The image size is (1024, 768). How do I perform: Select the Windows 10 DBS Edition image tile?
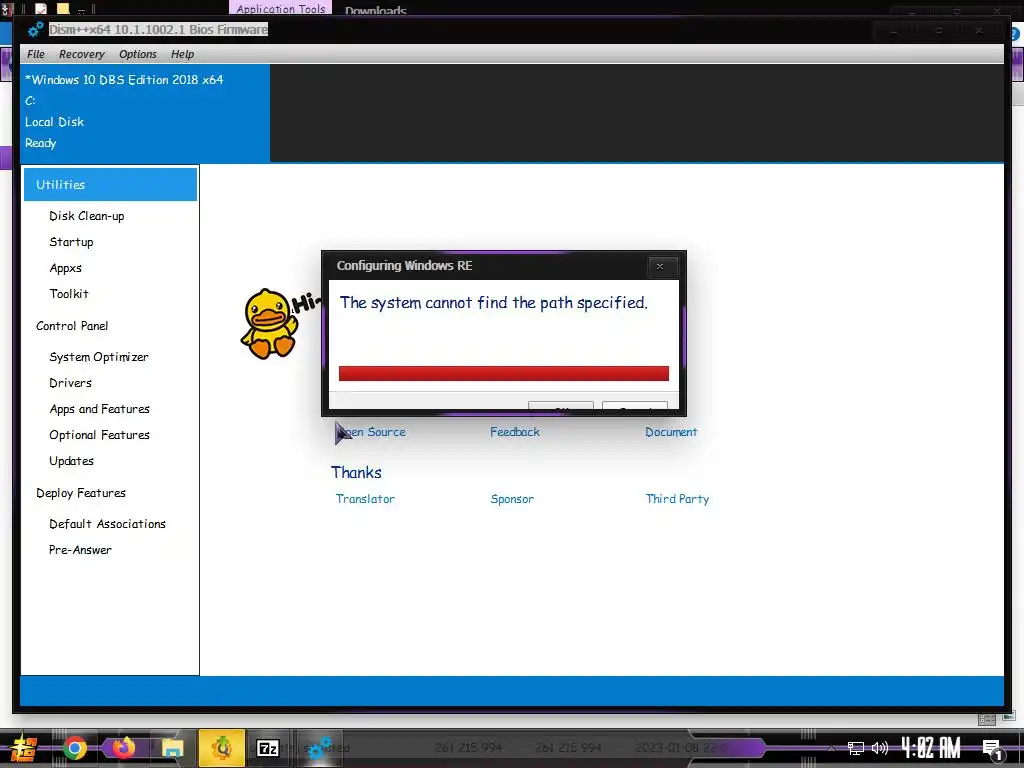click(x=145, y=112)
